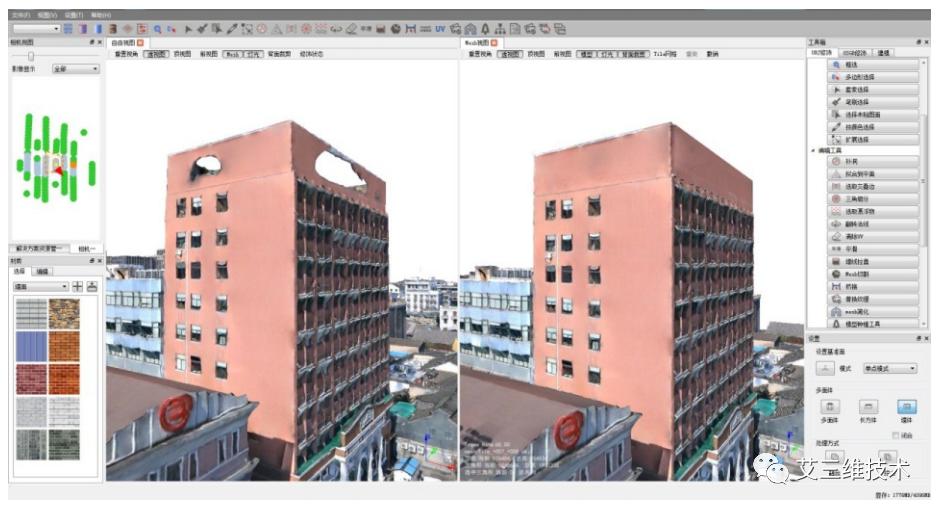Image resolution: width=941 pixels, height=511 pixels.
Task: Switch to the edit tab in texture panel
Action: click(42, 272)
